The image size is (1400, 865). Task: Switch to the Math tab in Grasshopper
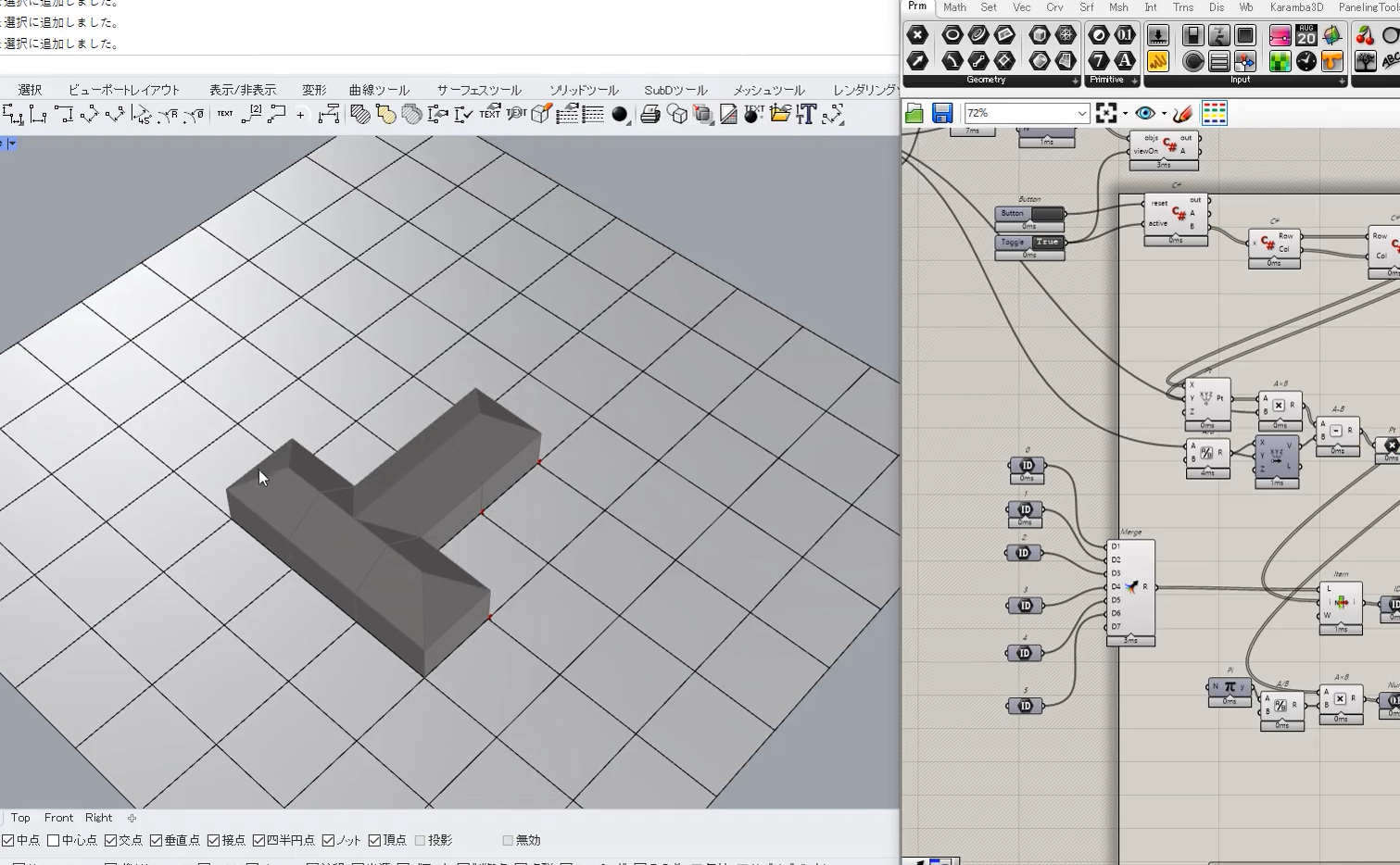[954, 7]
